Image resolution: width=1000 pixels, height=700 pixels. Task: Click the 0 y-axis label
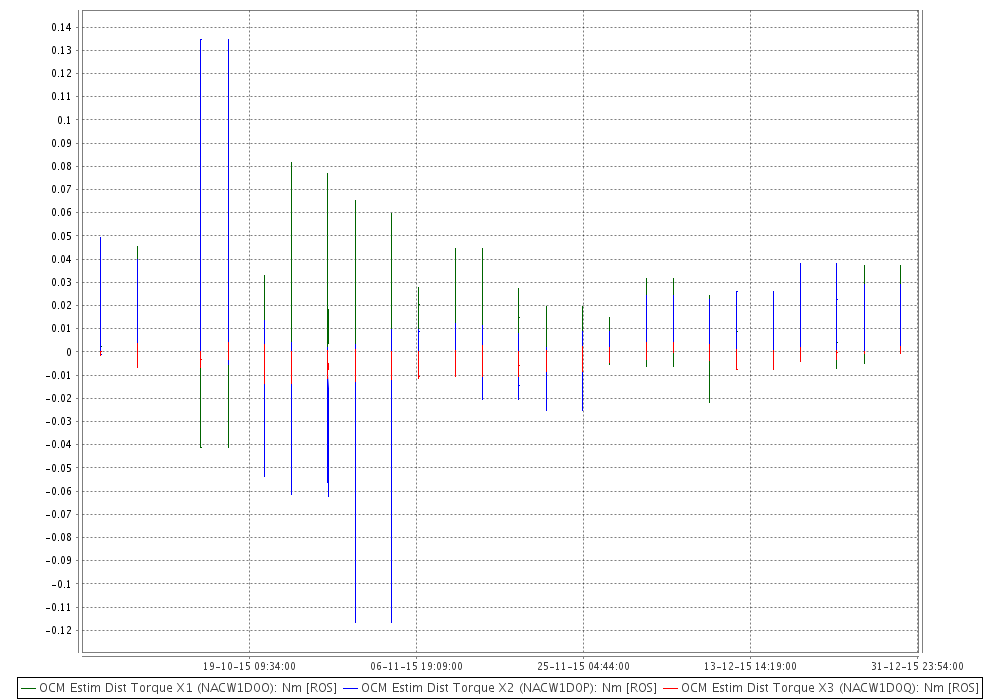tap(69, 352)
